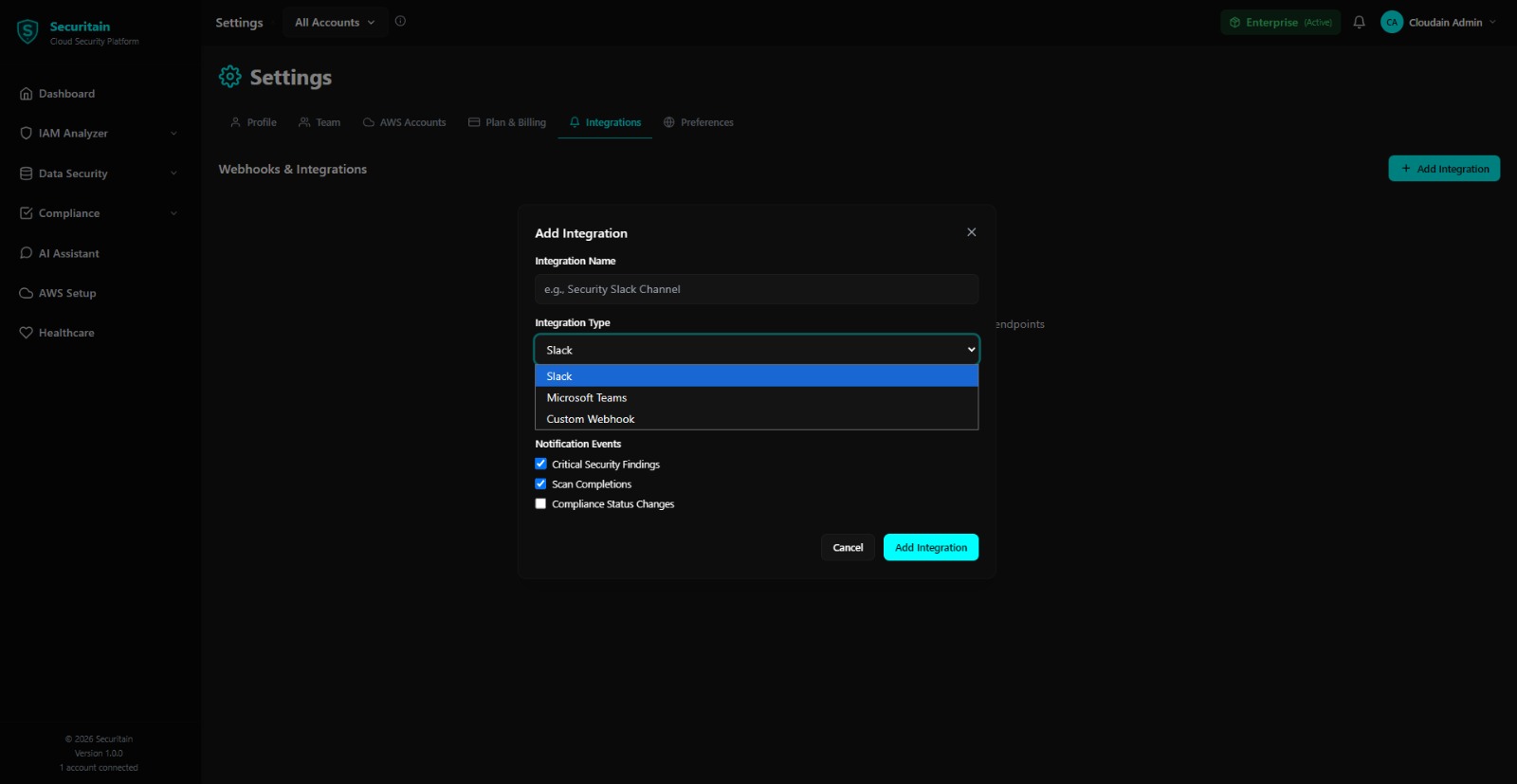
Task: Open the All Accounts dropdown
Action: pyautogui.click(x=335, y=22)
